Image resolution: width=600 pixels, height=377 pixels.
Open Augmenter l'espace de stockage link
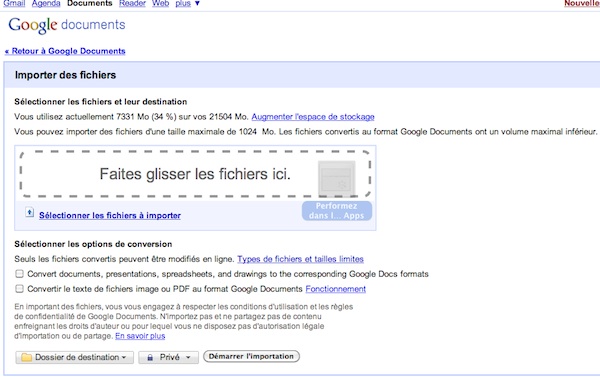coord(313,117)
